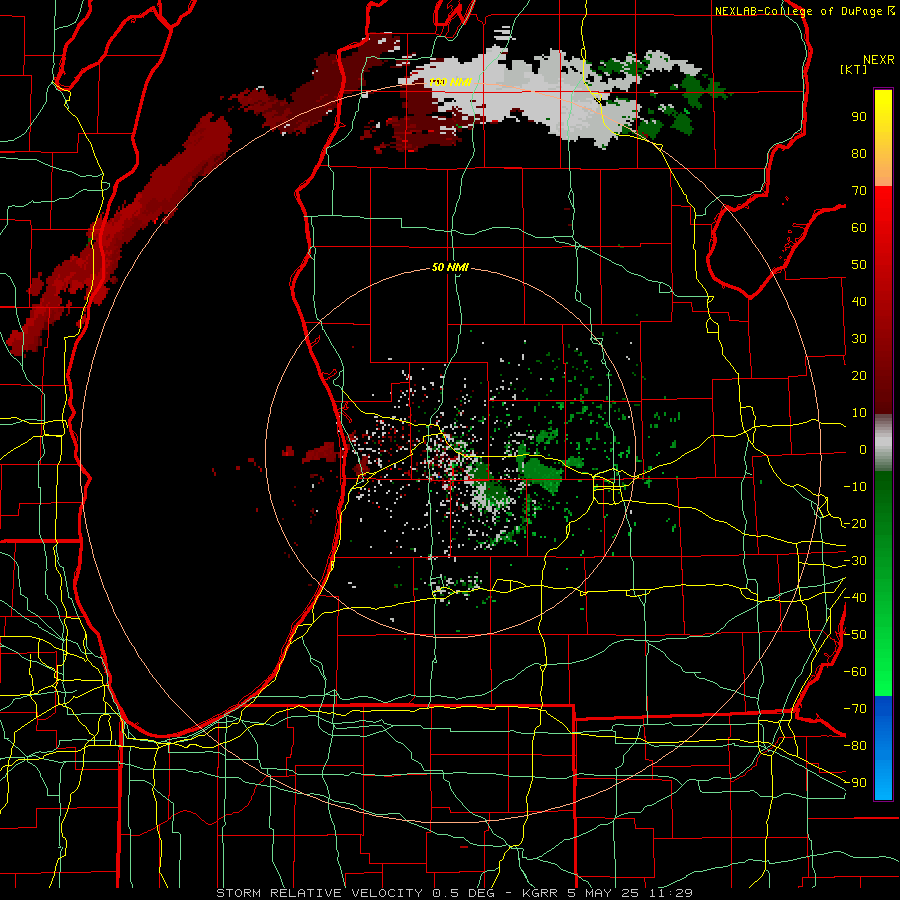
Task: Click the positive 10 scale label
Action: coord(859,413)
